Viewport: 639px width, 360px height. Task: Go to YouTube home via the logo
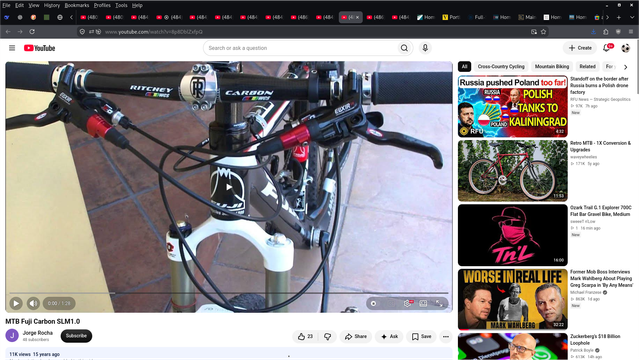(39, 48)
